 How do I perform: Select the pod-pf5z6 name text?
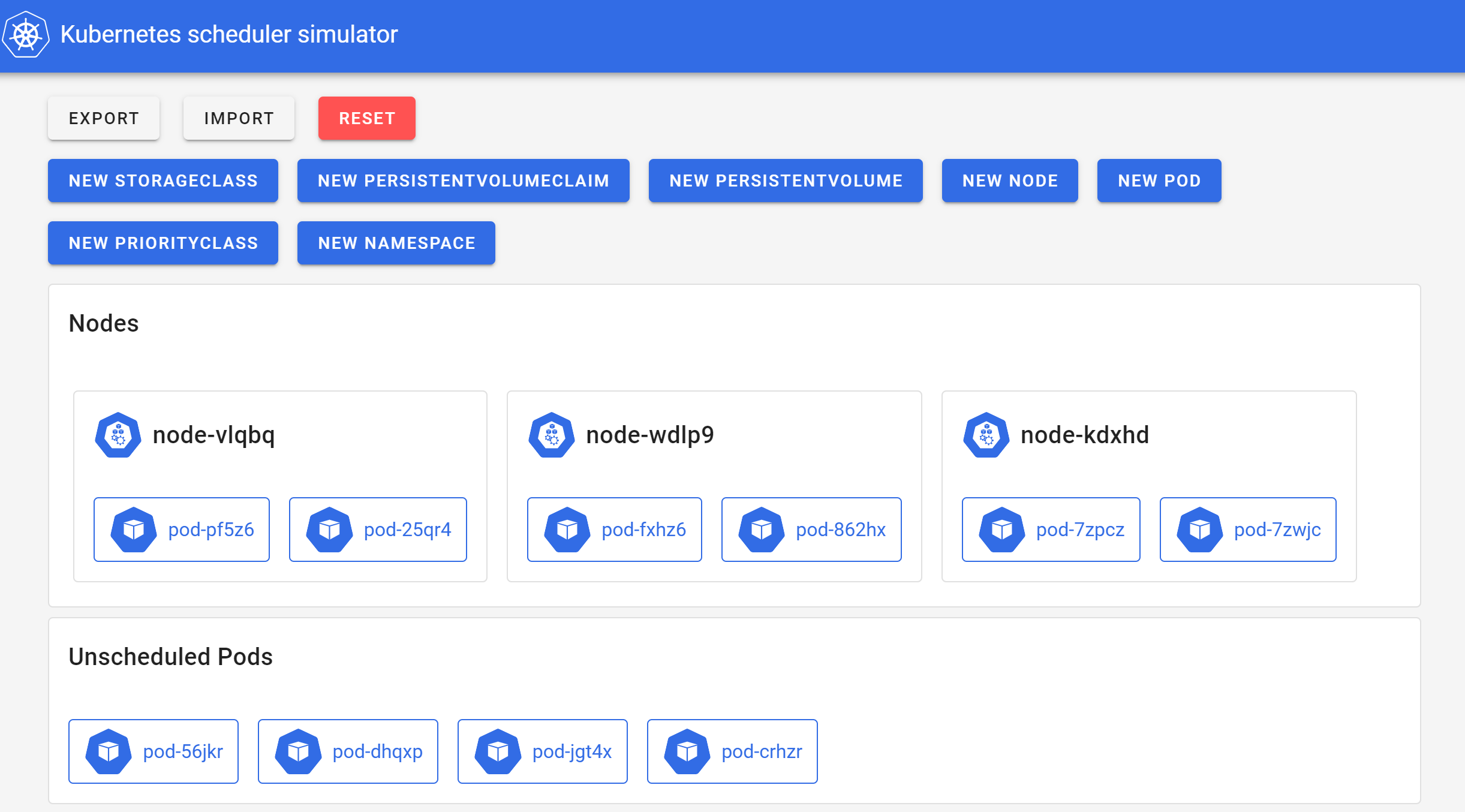211,530
